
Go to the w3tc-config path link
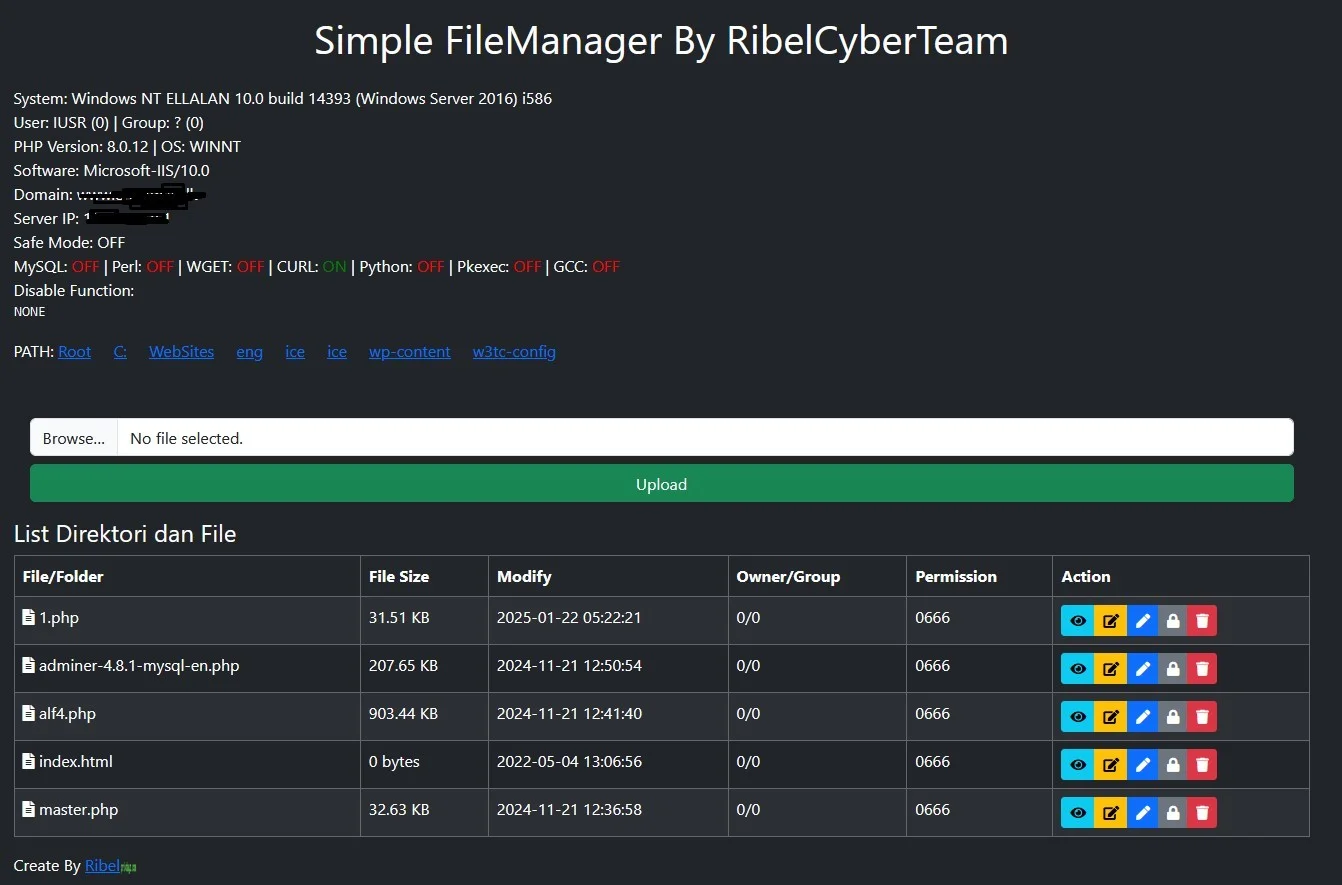point(514,351)
